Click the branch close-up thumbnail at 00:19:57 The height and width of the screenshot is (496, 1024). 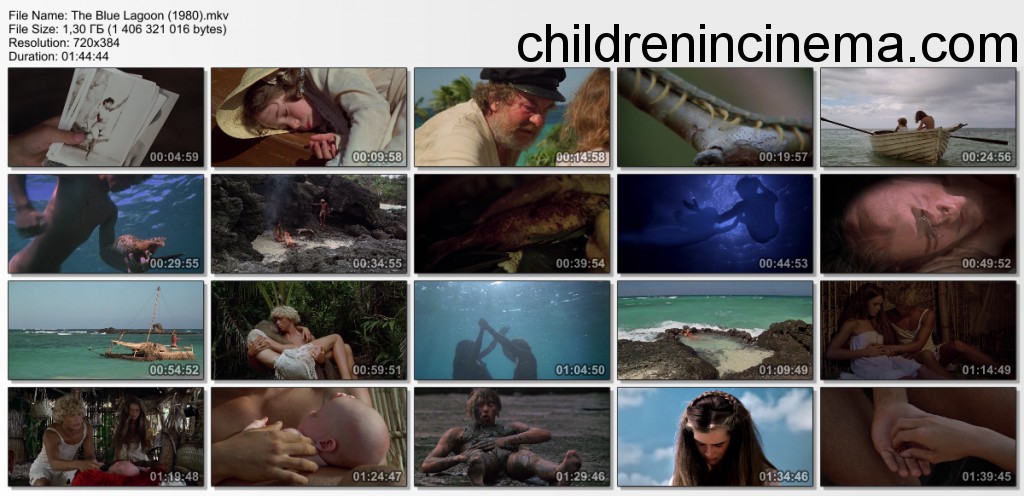(715, 117)
